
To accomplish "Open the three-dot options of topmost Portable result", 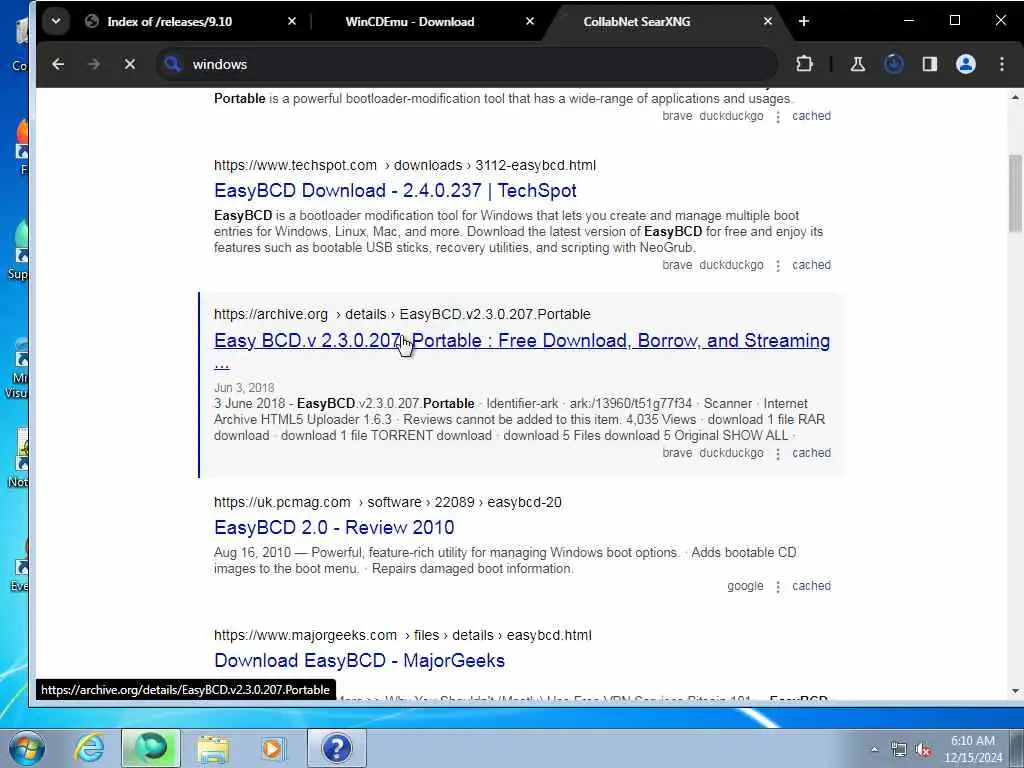I will tap(778, 117).
